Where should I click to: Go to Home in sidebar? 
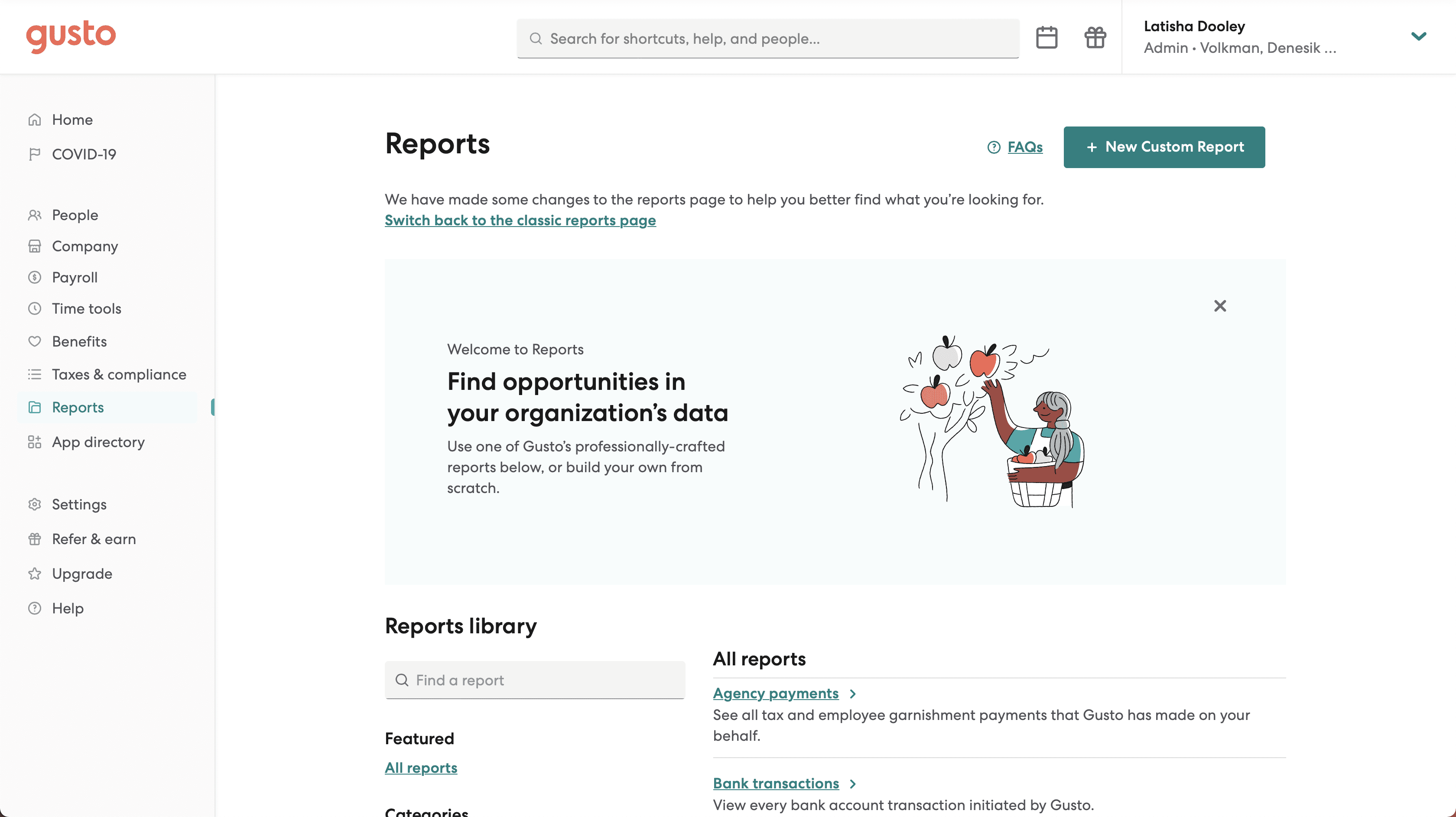[x=72, y=120]
